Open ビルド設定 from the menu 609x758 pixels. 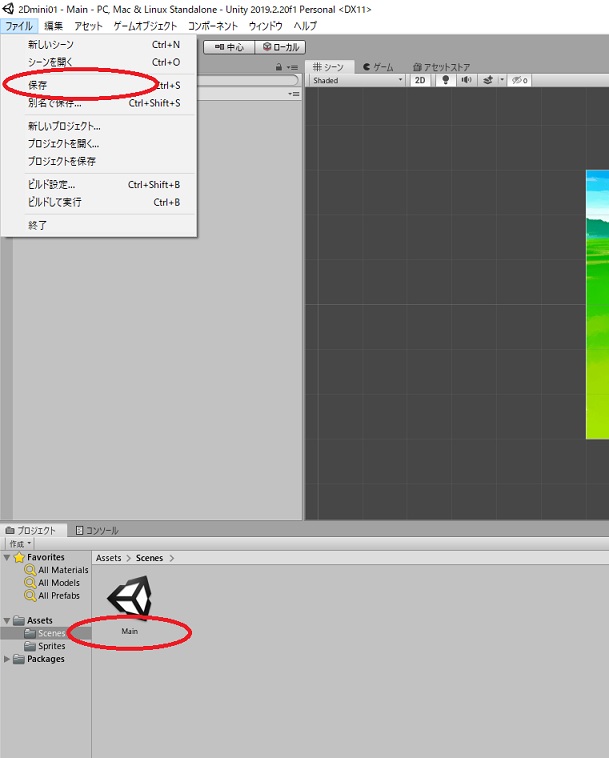[99, 185]
